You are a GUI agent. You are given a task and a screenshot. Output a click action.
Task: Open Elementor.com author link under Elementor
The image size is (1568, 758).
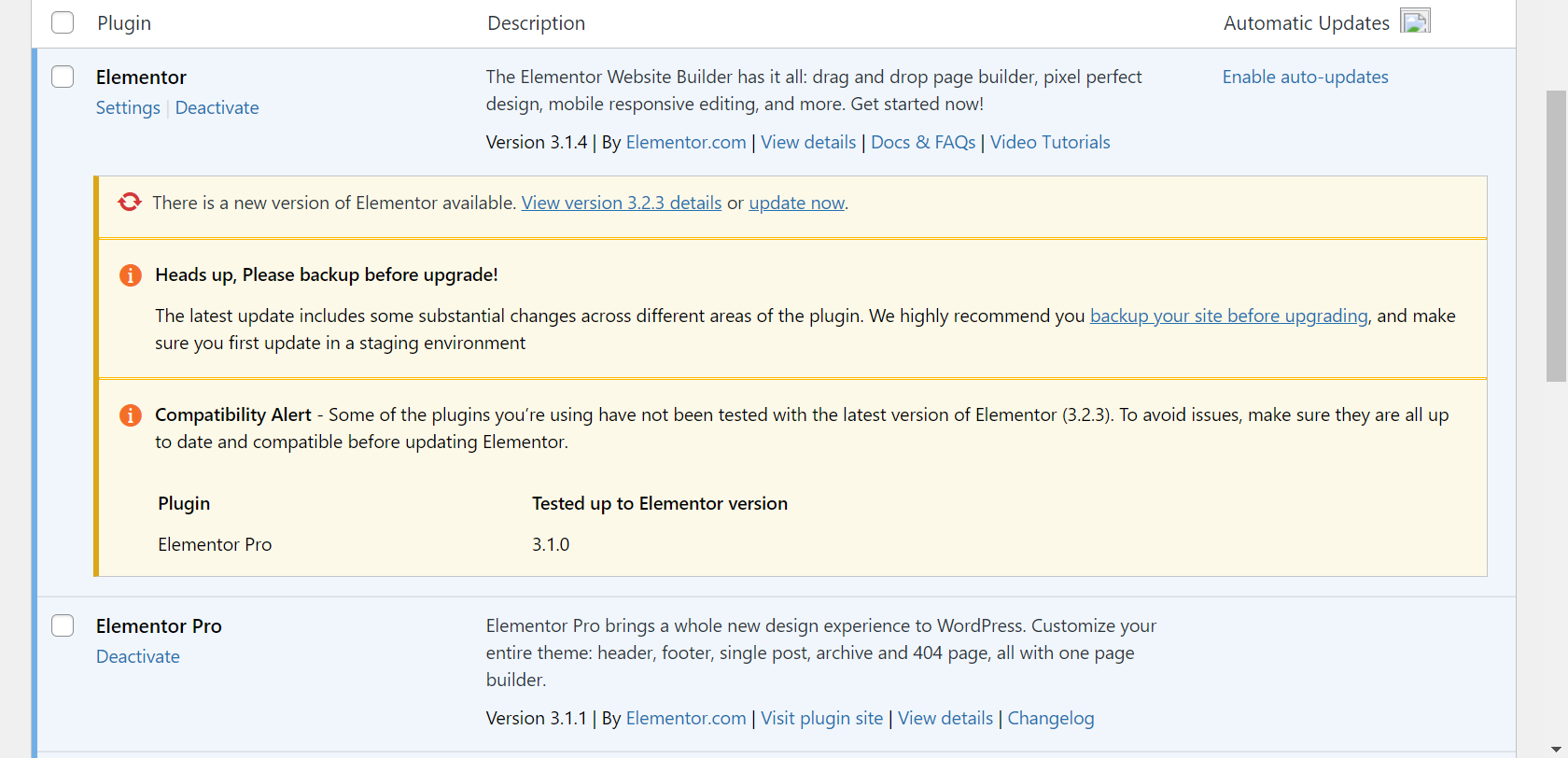tap(686, 142)
